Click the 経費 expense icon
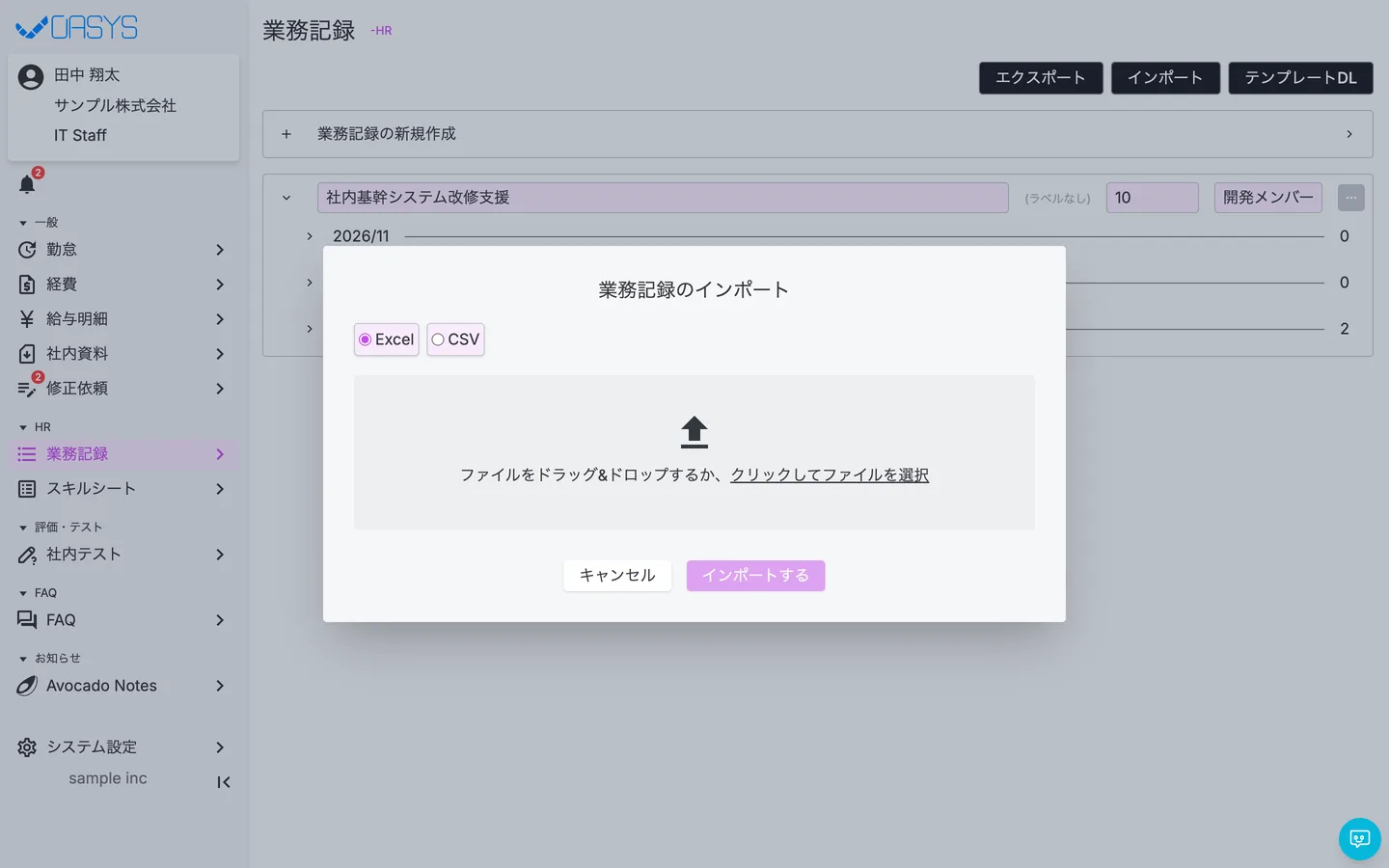This screenshot has width=1389, height=868. [27, 285]
